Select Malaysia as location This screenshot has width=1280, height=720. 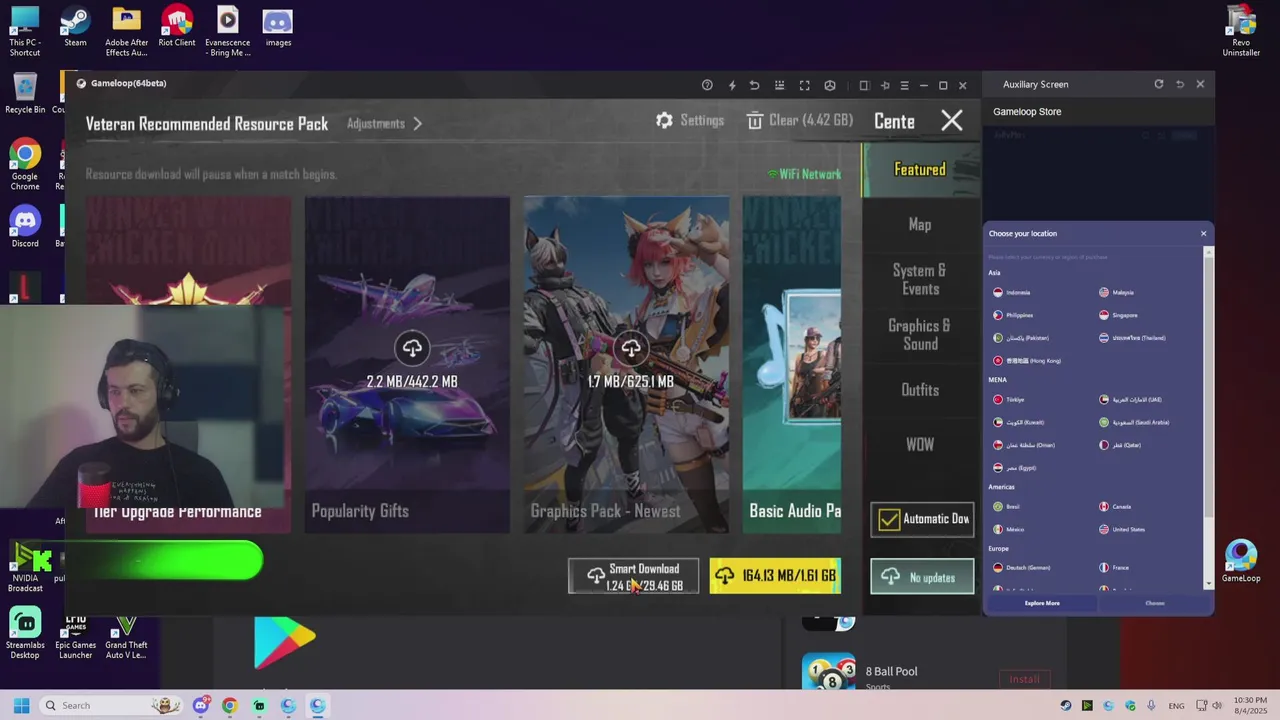click(x=1116, y=292)
